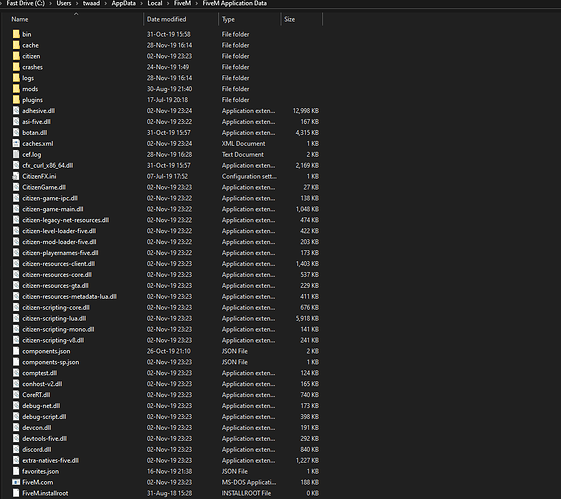Expand the chevron after Fast Drive (C:)
Image resolution: width=561 pixels, height=499 pixels.
pyautogui.click(x=50, y=4)
